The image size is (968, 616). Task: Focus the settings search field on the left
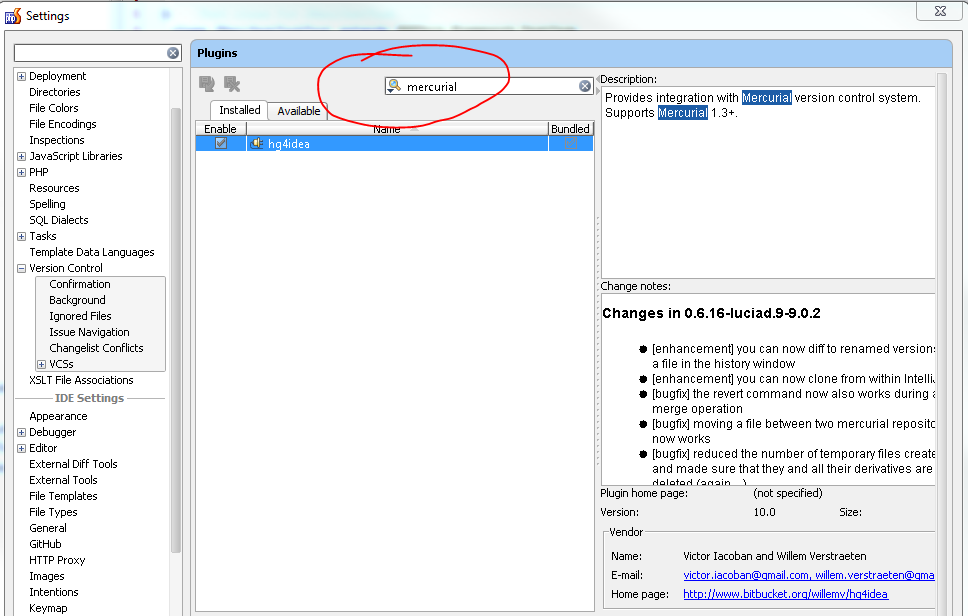pos(98,53)
